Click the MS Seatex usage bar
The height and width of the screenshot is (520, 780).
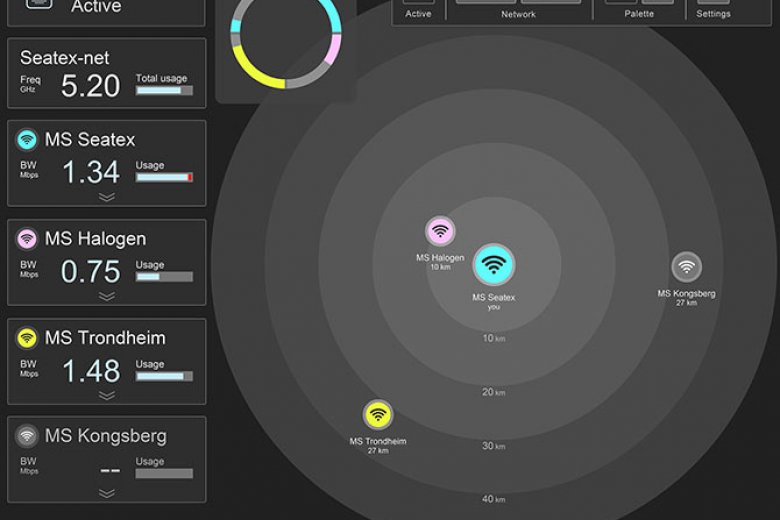pyautogui.click(x=164, y=177)
